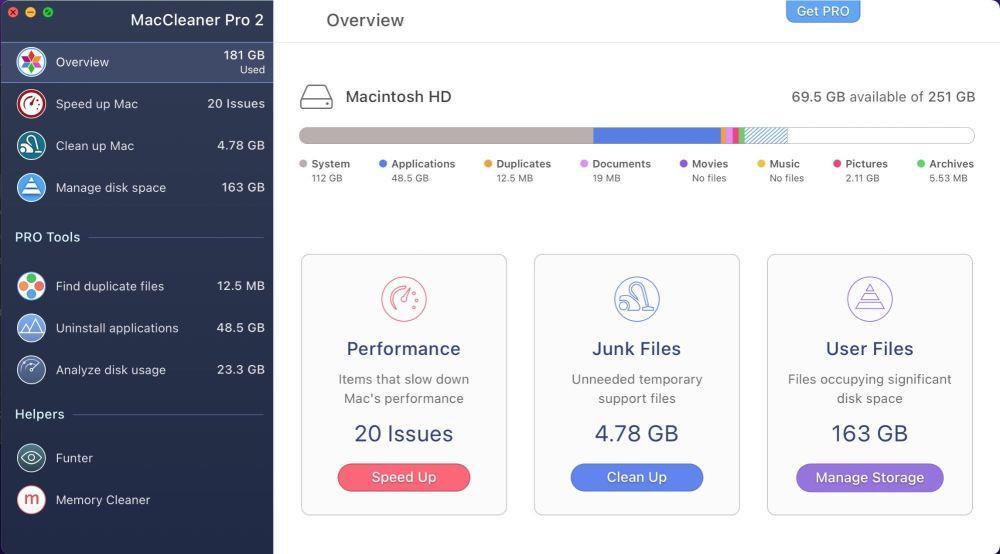Click the "PRO Tools" section header

pyautogui.click(x=47, y=237)
